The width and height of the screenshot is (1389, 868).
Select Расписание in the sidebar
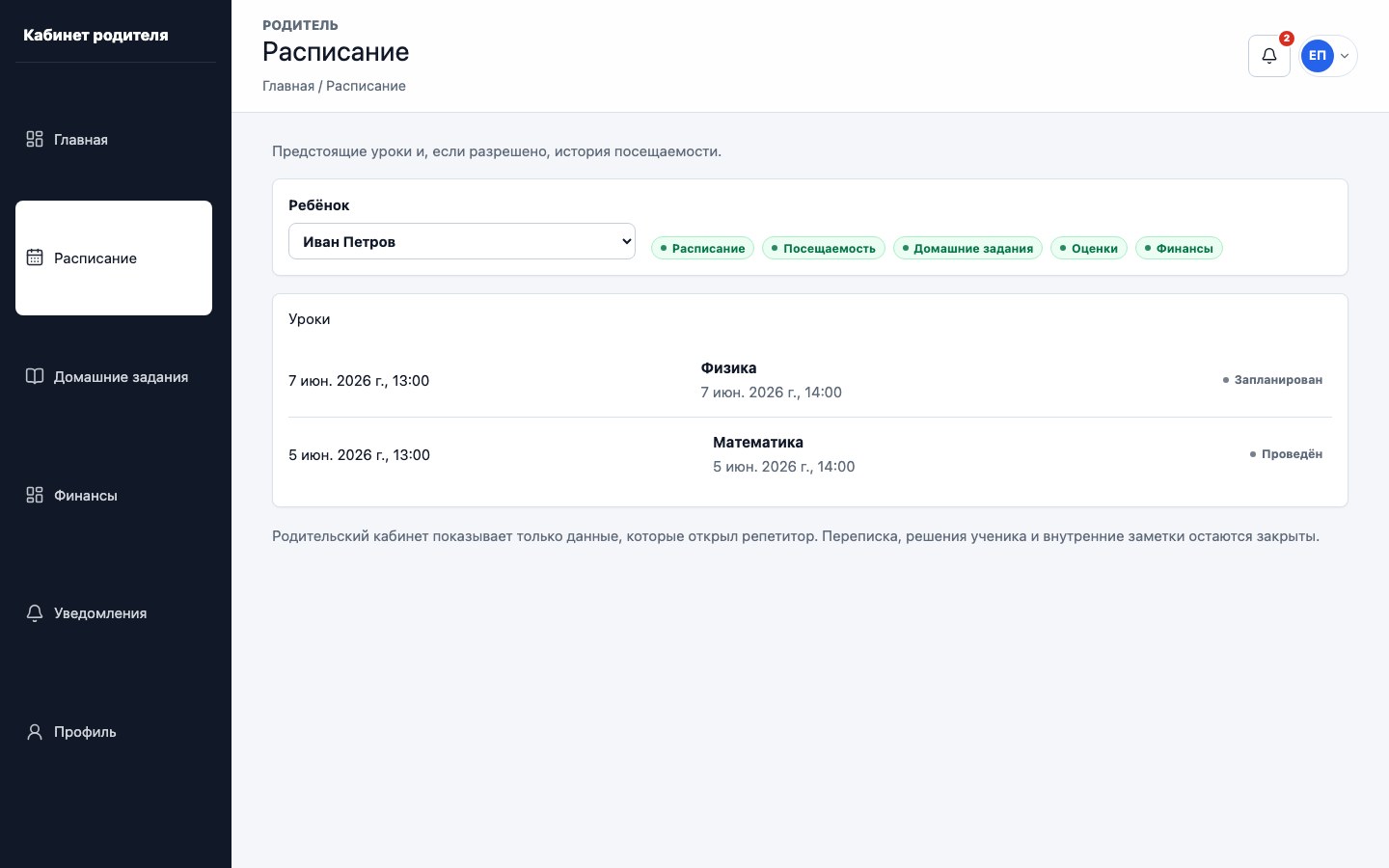tap(114, 258)
